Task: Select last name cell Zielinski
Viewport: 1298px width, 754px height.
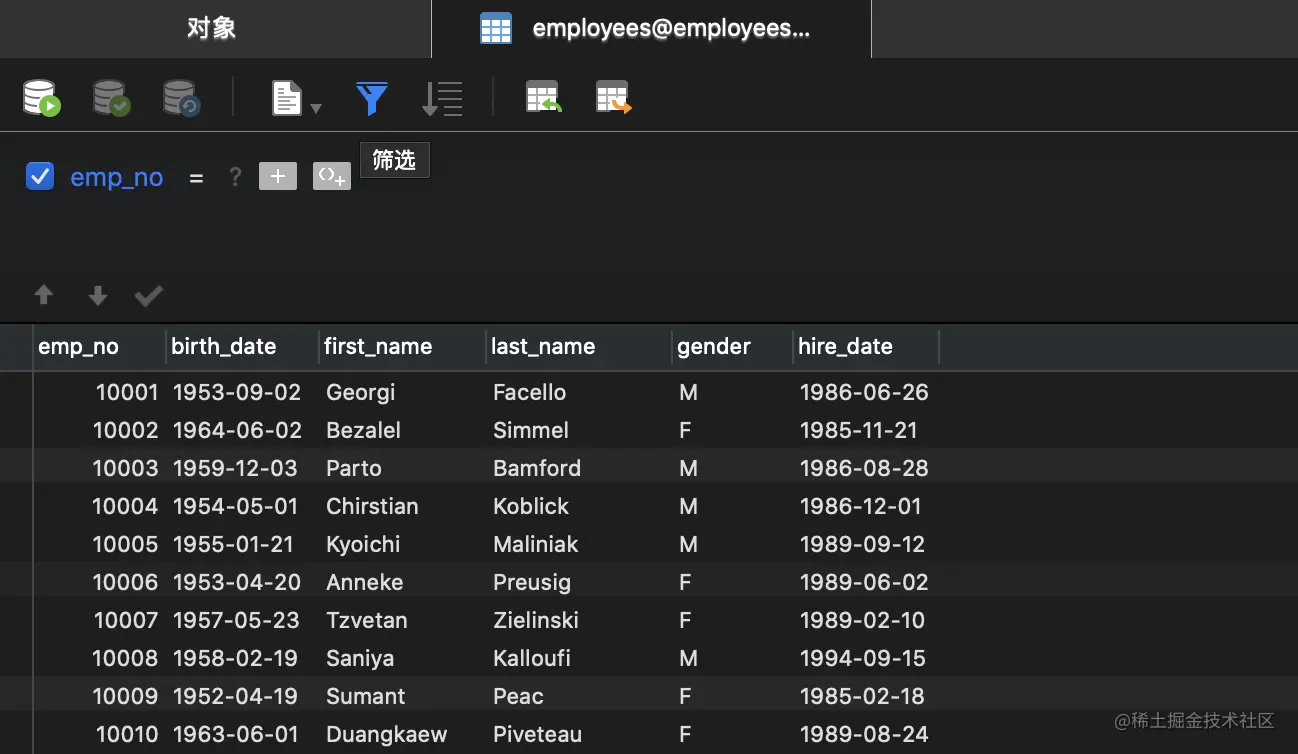Action: click(536, 620)
